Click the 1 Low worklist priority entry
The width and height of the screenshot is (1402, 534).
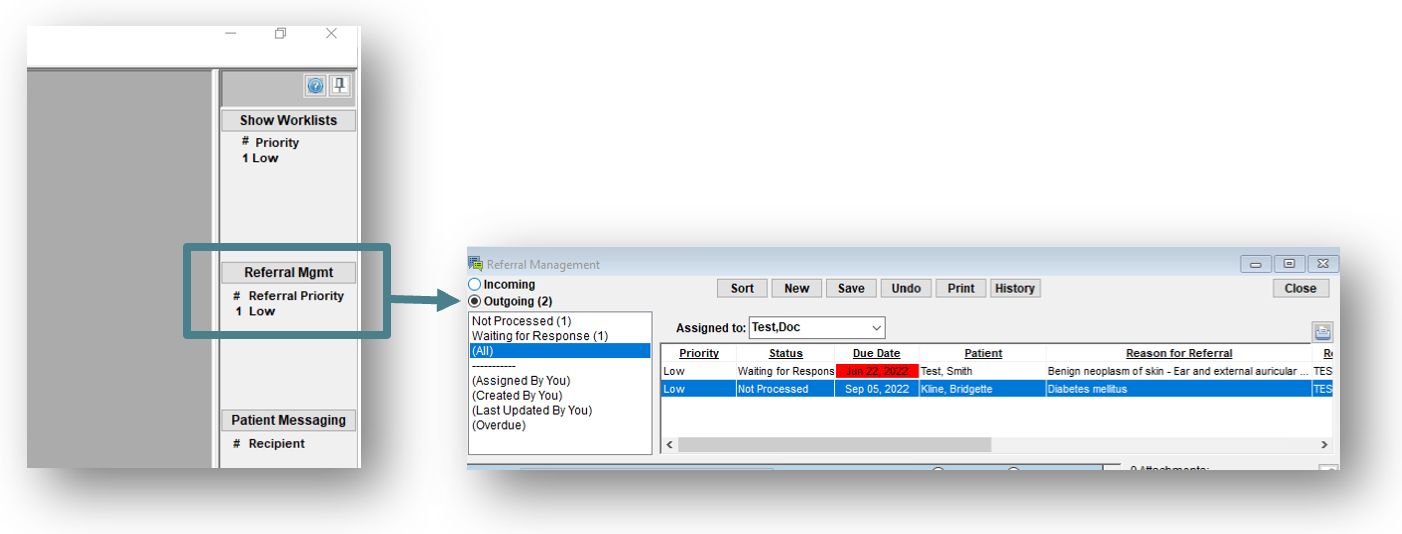click(260, 158)
